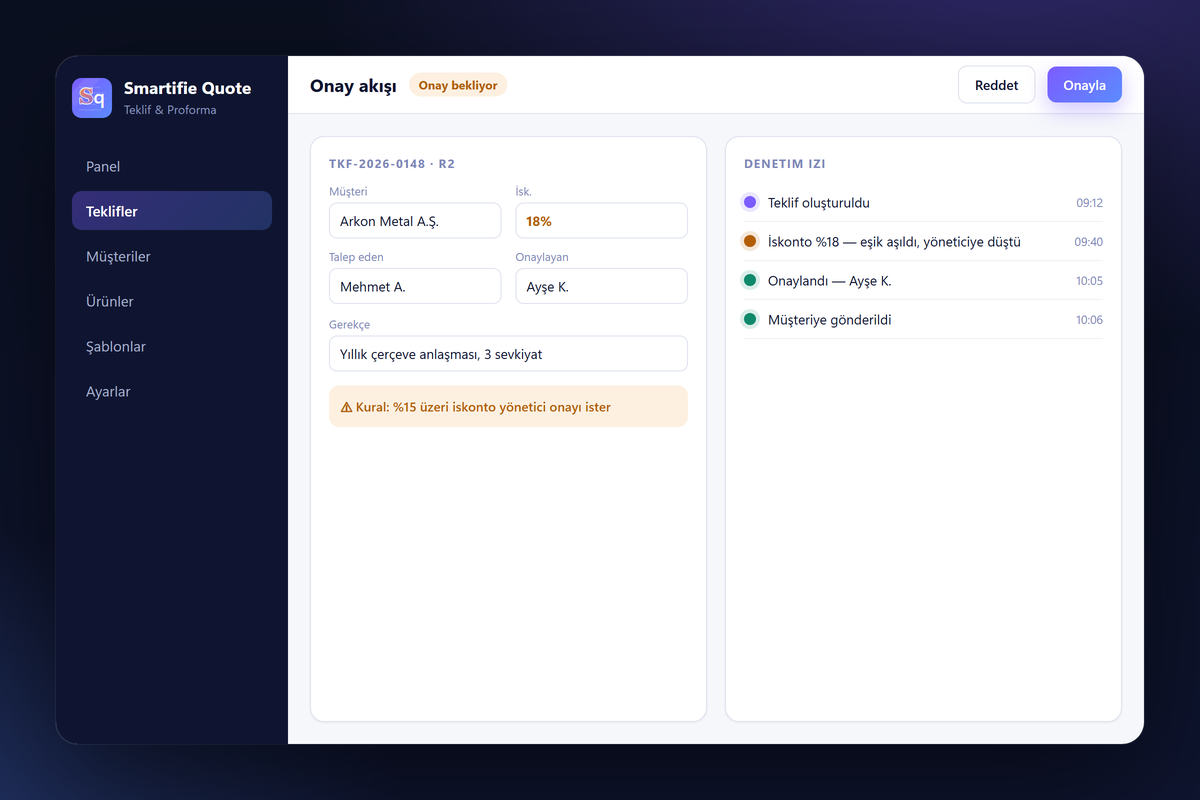Viewport: 1200px width, 800px height.
Task: Select Teklifler in the sidebar
Action: (x=172, y=211)
